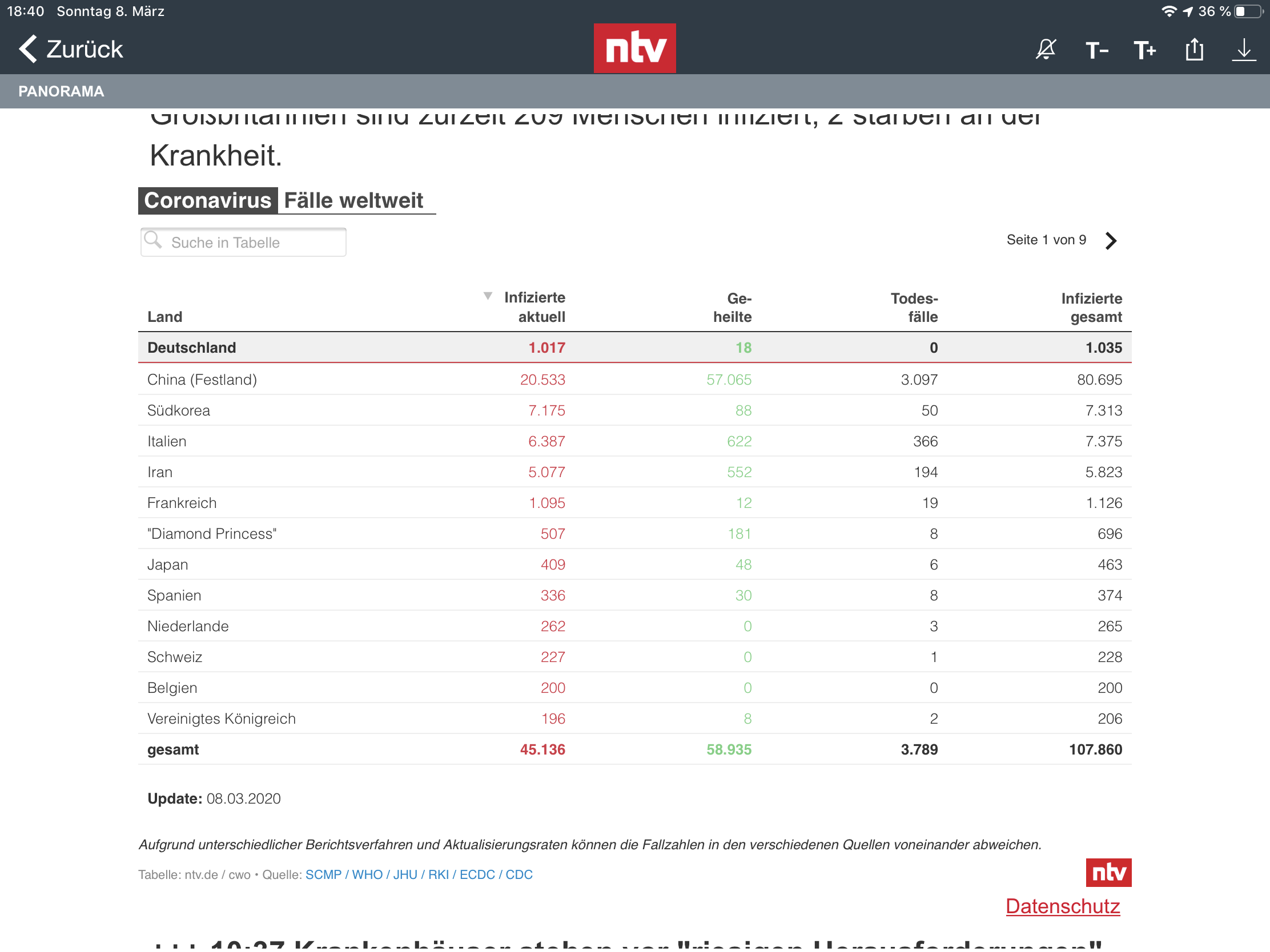This screenshot has height=952, width=1270.
Task: Unmute notifications via crossed bell icon
Action: pos(1046,50)
